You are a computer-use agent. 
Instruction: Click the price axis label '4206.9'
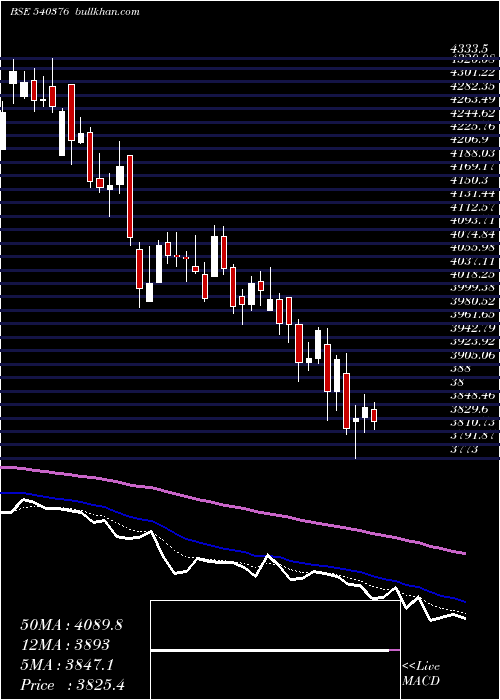469,140
